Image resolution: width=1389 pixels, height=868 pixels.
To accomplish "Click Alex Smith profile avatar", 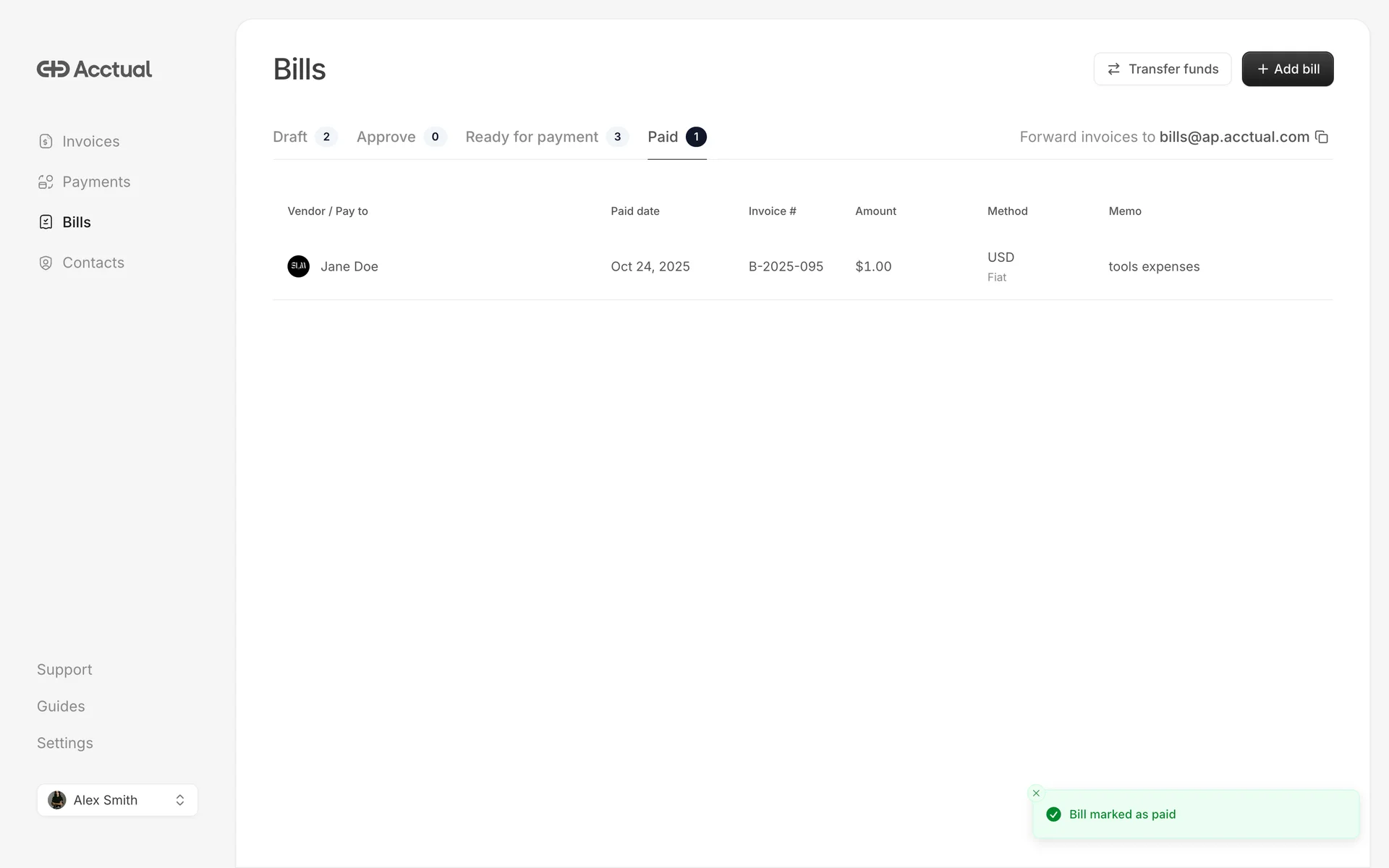I will click(x=57, y=800).
